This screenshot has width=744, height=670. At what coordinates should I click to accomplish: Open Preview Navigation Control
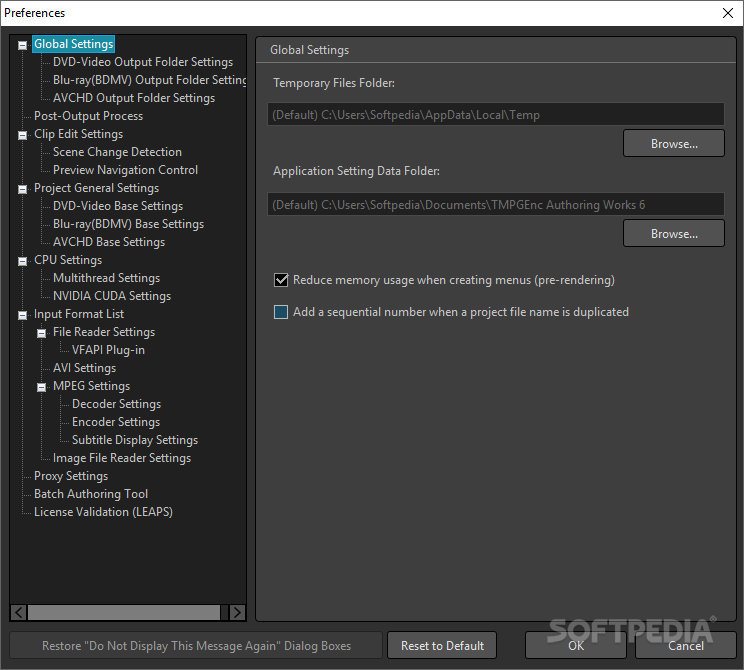point(125,170)
